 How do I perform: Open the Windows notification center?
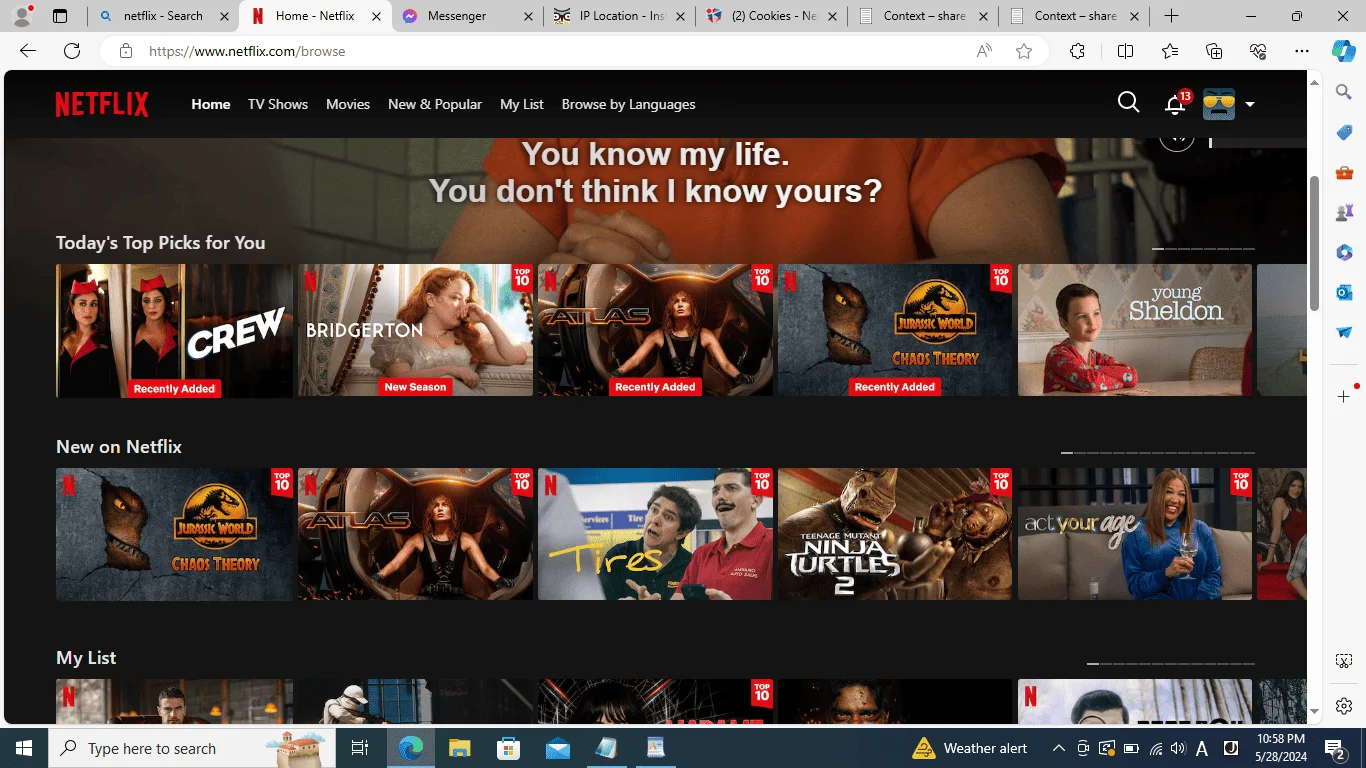pyautogui.click(x=1334, y=748)
